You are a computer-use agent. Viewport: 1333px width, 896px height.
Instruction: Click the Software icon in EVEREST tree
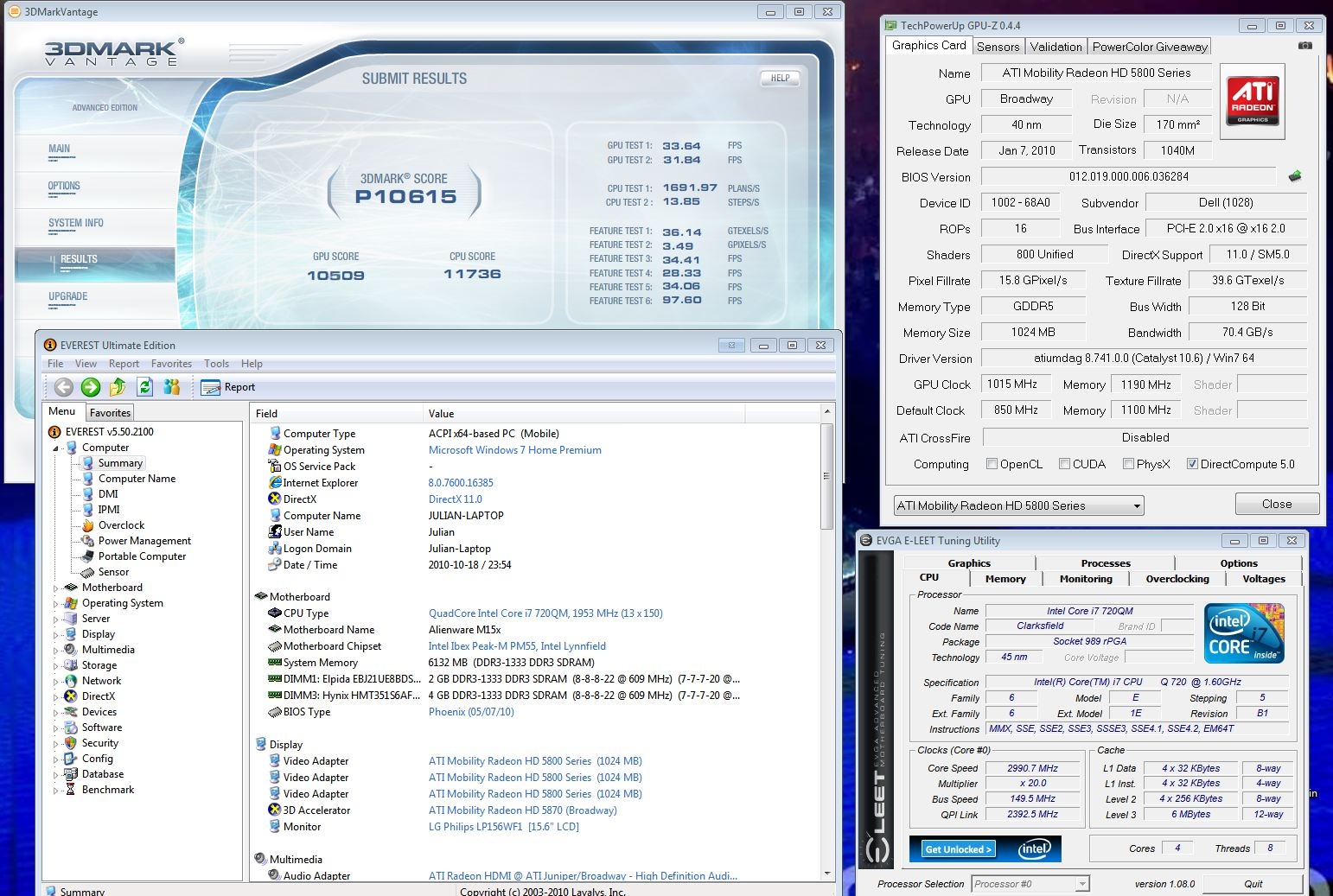pos(71,728)
